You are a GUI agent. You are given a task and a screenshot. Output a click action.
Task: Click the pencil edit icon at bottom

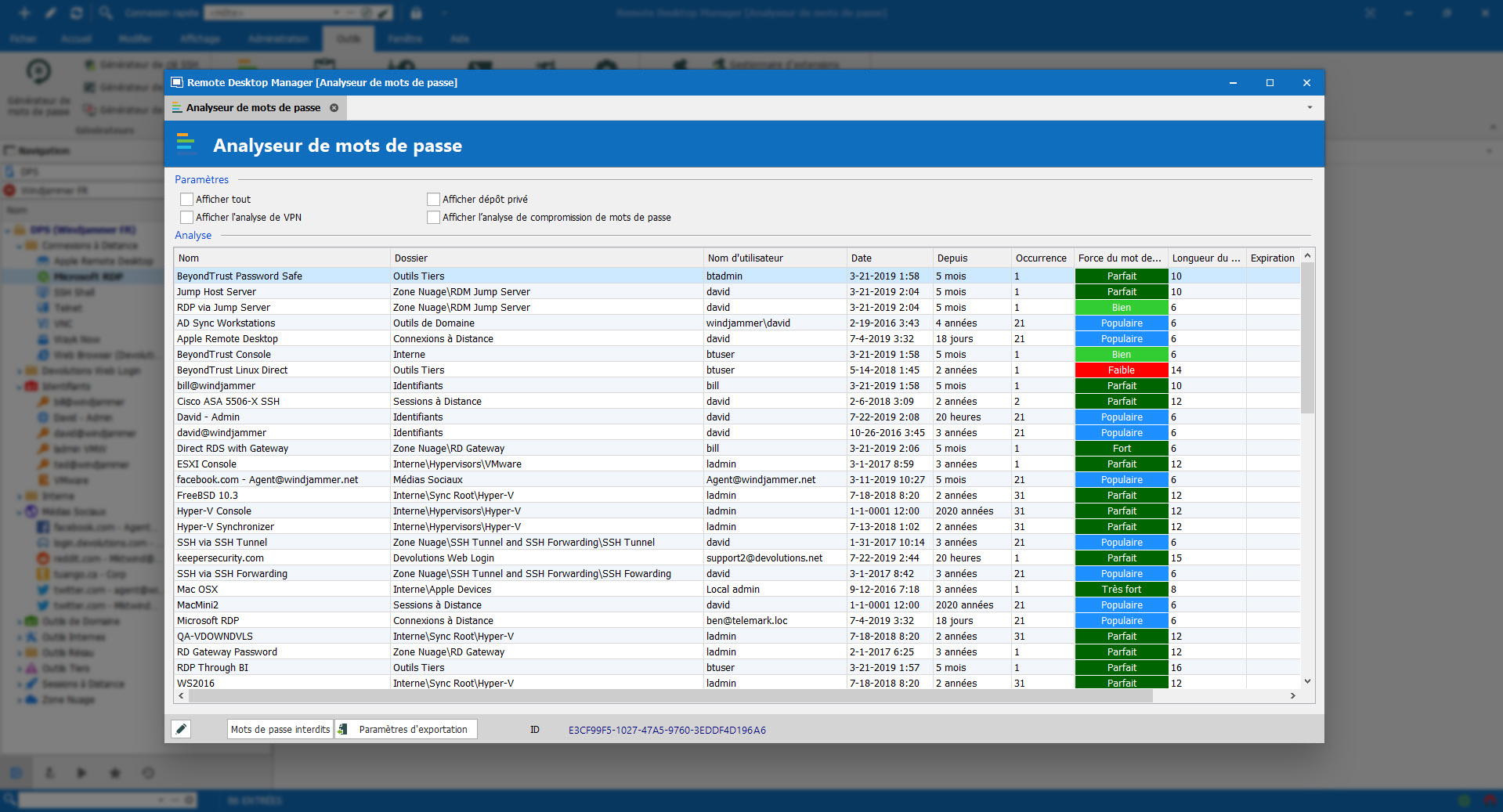pos(181,729)
